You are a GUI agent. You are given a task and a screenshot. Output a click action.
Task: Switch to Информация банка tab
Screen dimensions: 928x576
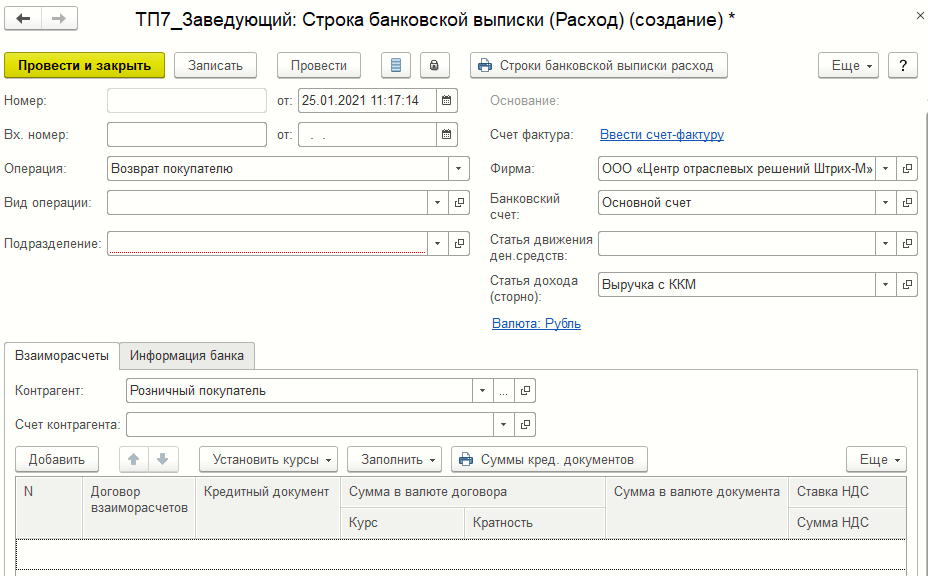187,356
